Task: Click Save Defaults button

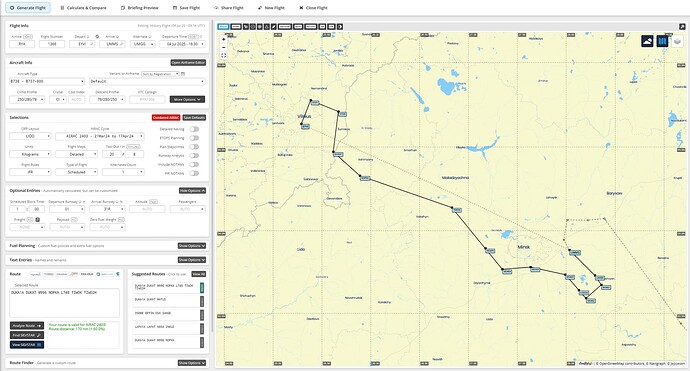Action: pos(194,118)
